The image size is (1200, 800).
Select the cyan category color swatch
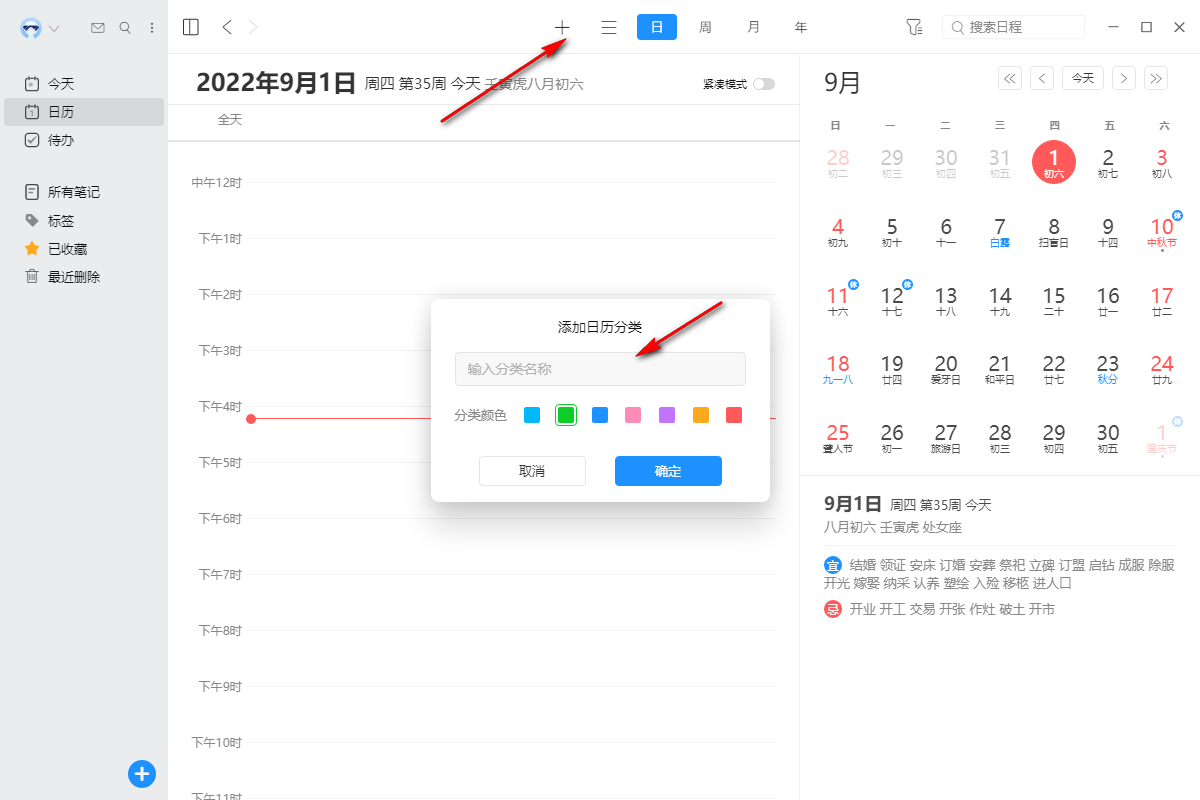coord(532,415)
